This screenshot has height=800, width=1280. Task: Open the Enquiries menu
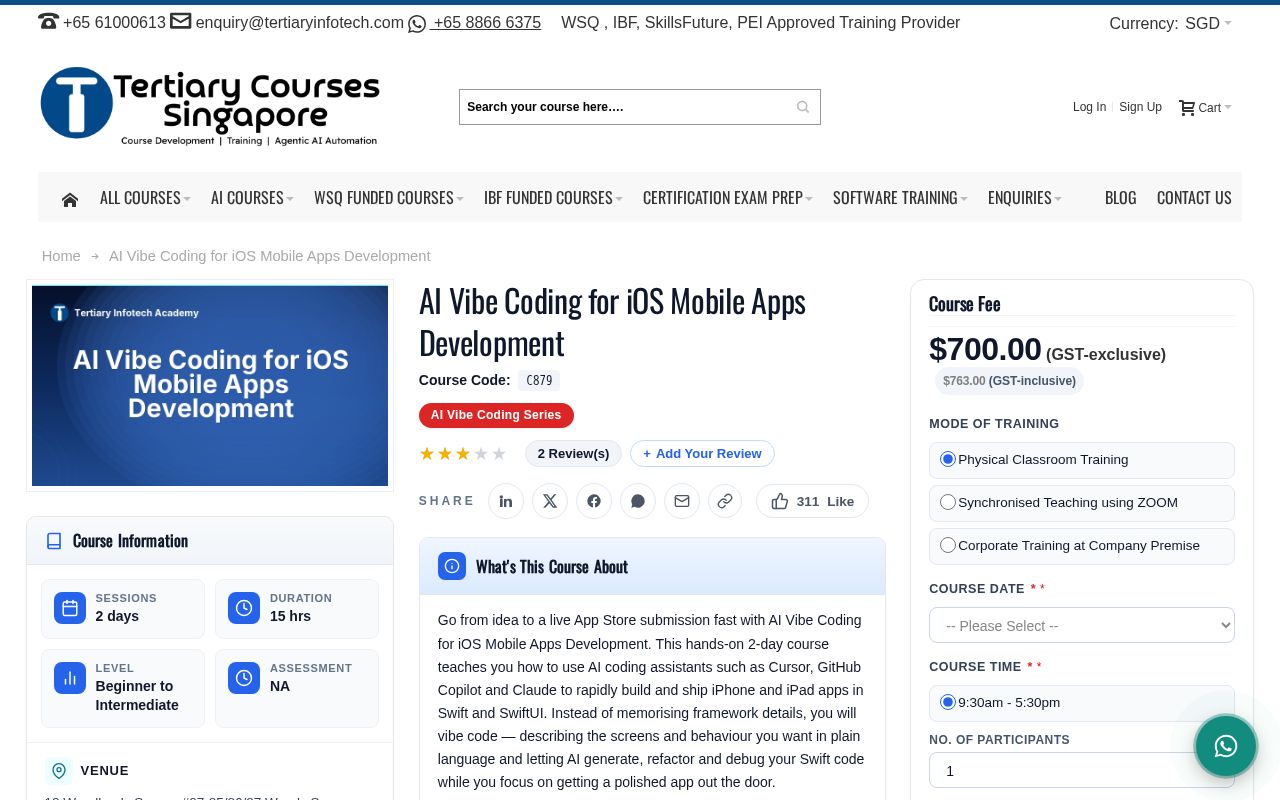pyautogui.click(x=1025, y=198)
